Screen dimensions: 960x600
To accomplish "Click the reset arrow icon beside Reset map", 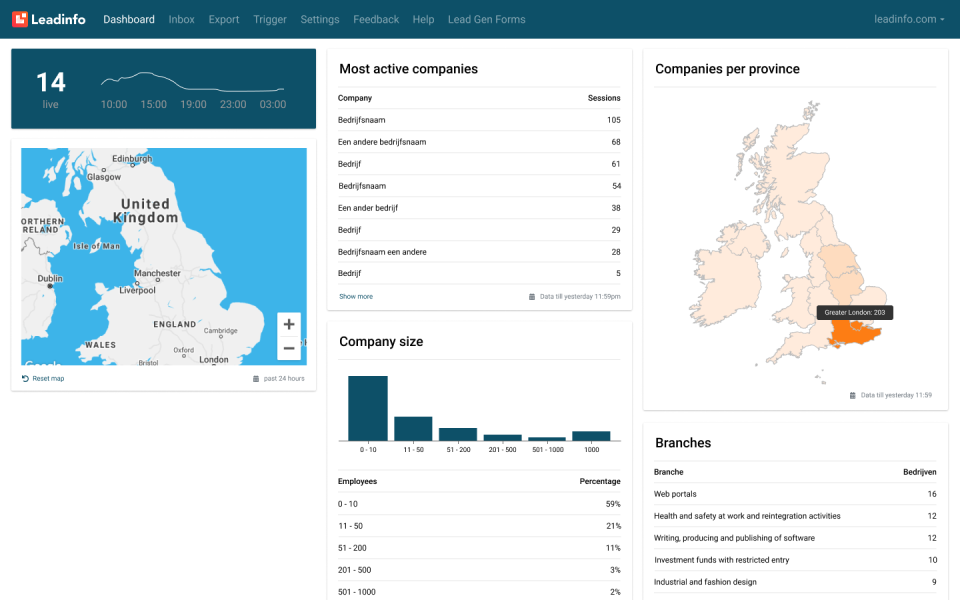I will (x=24, y=378).
